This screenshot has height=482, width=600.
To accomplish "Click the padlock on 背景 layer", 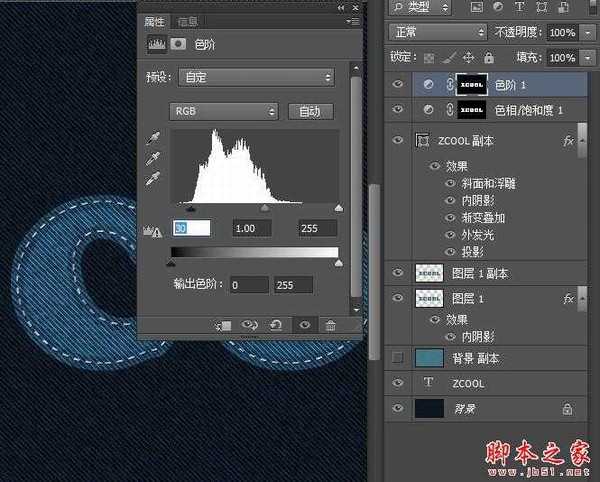I will pyautogui.click(x=567, y=409).
